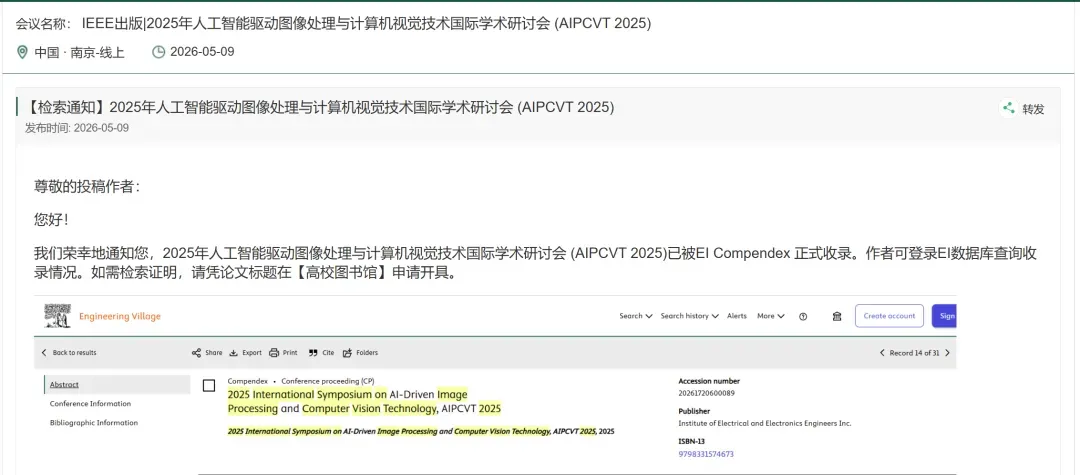This screenshot has width=1080, height=475.
Task: Open the Engineering Village logo
Action: [102, 317]
